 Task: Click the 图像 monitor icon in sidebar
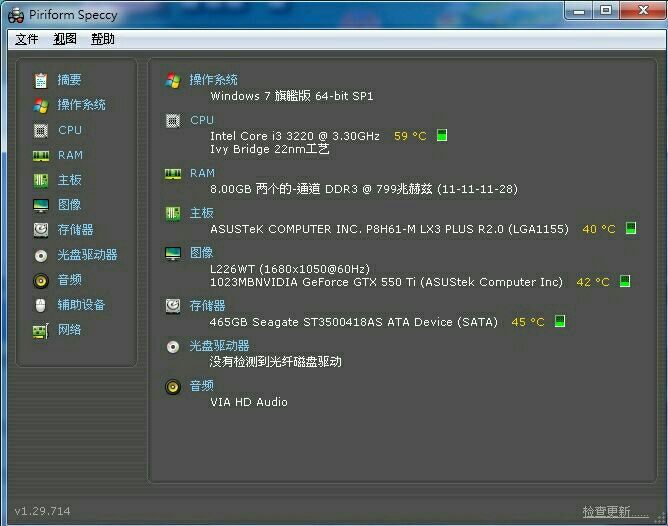(41, 205)
